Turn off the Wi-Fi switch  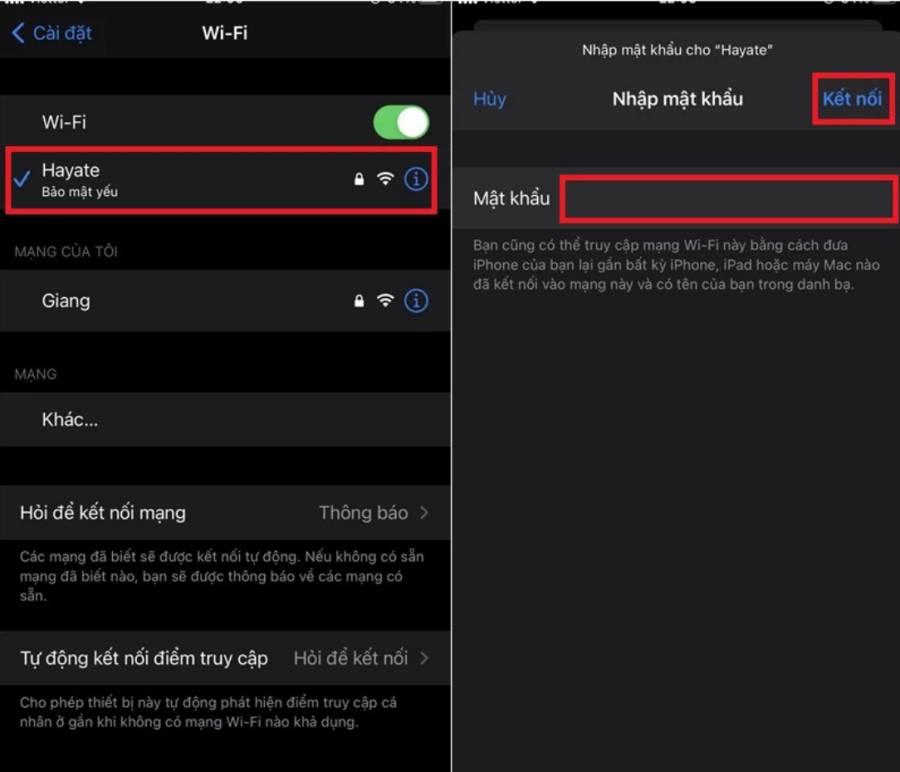pos(401,122)
